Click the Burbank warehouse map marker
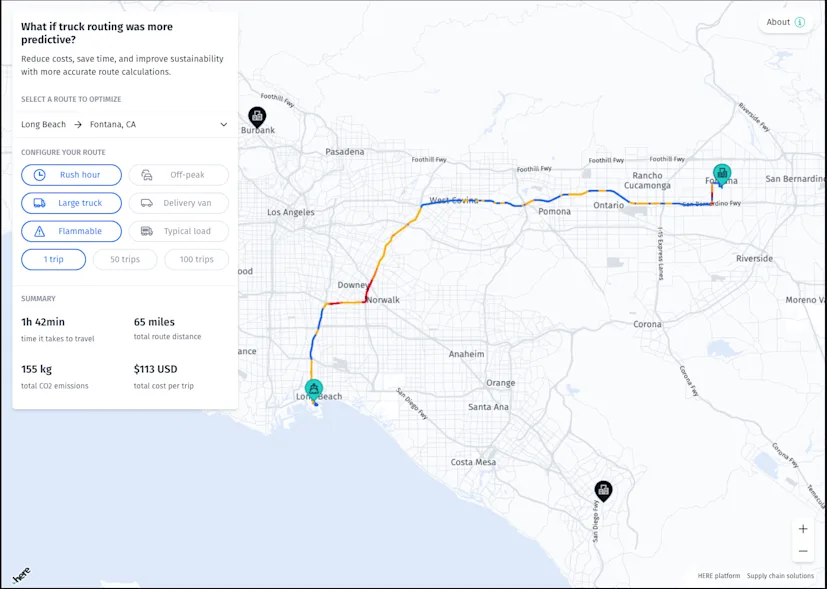 (x=257, y=118)
